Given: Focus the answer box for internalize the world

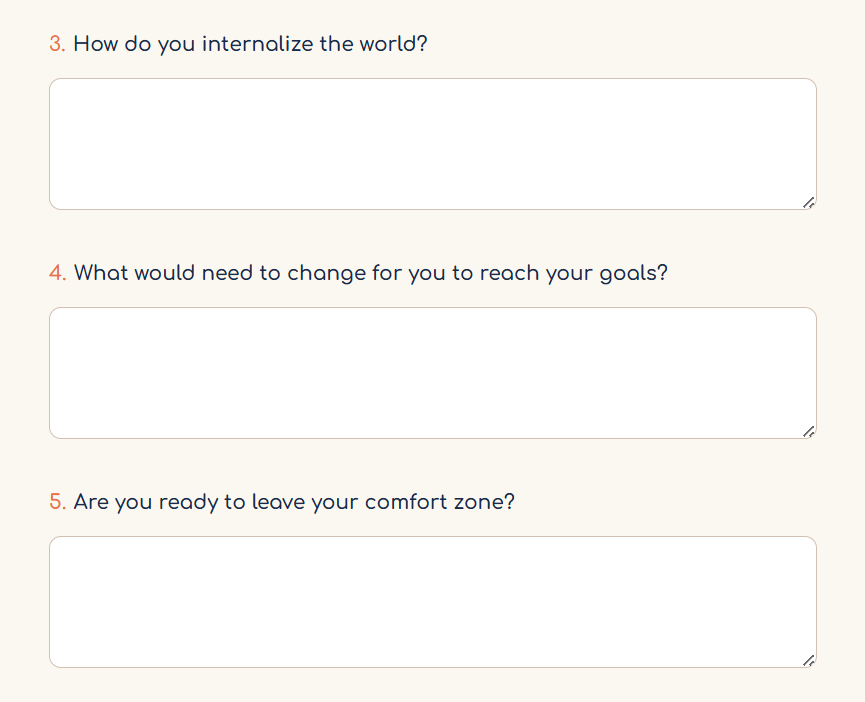Looking at the screenshot, I should (432, 144).
